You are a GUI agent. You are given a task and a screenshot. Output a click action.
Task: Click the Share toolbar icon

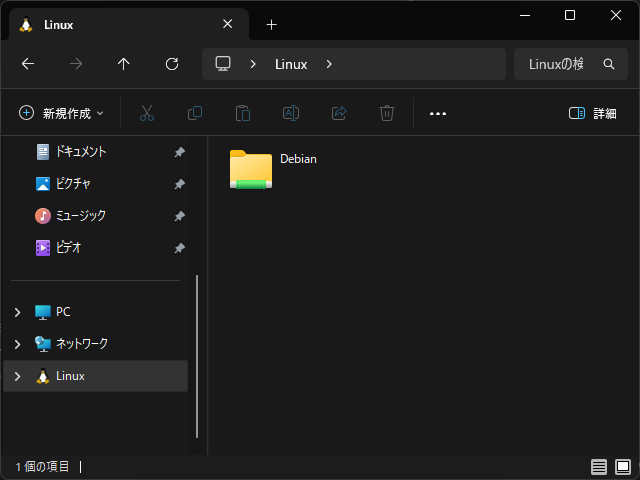tap(339, 113)
